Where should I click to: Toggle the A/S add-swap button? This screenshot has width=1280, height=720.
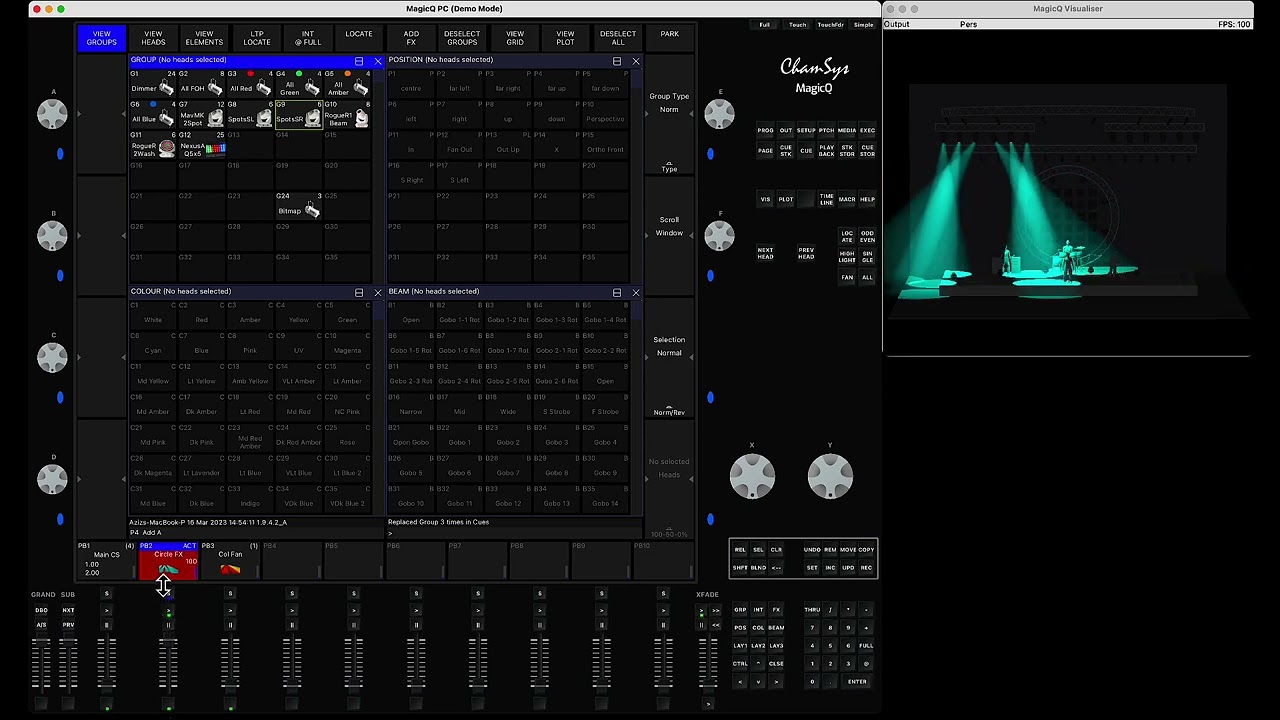click(x=41, y=625)
